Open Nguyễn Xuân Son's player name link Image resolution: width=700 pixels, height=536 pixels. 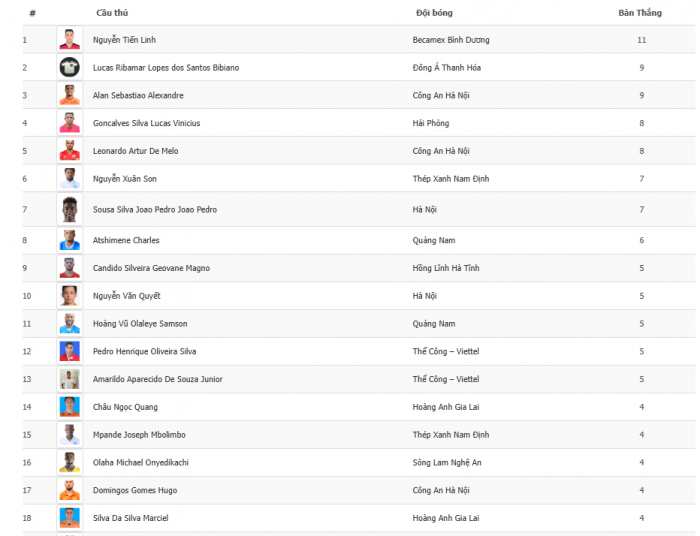coord(125,179)
